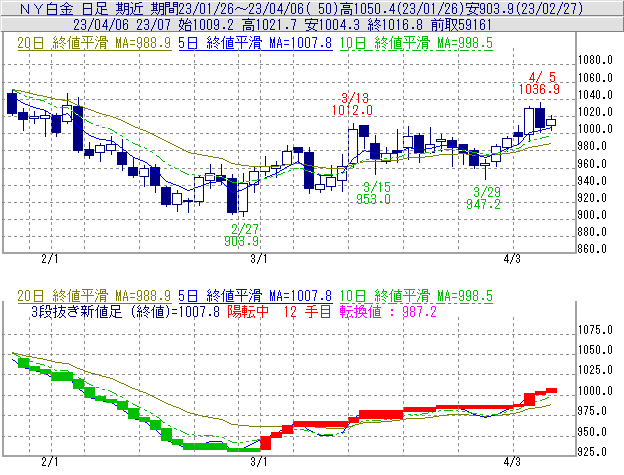The height and width of the screenshot is (475, 624).
Task: Click the open interest 前取59161
Action: tap(461, 25)
